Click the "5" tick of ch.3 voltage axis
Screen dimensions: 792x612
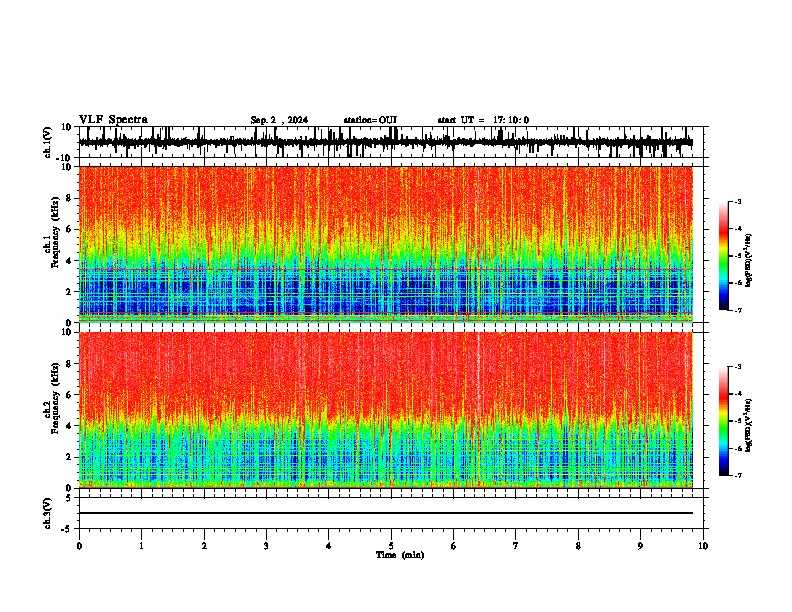[x=69, y=497]
